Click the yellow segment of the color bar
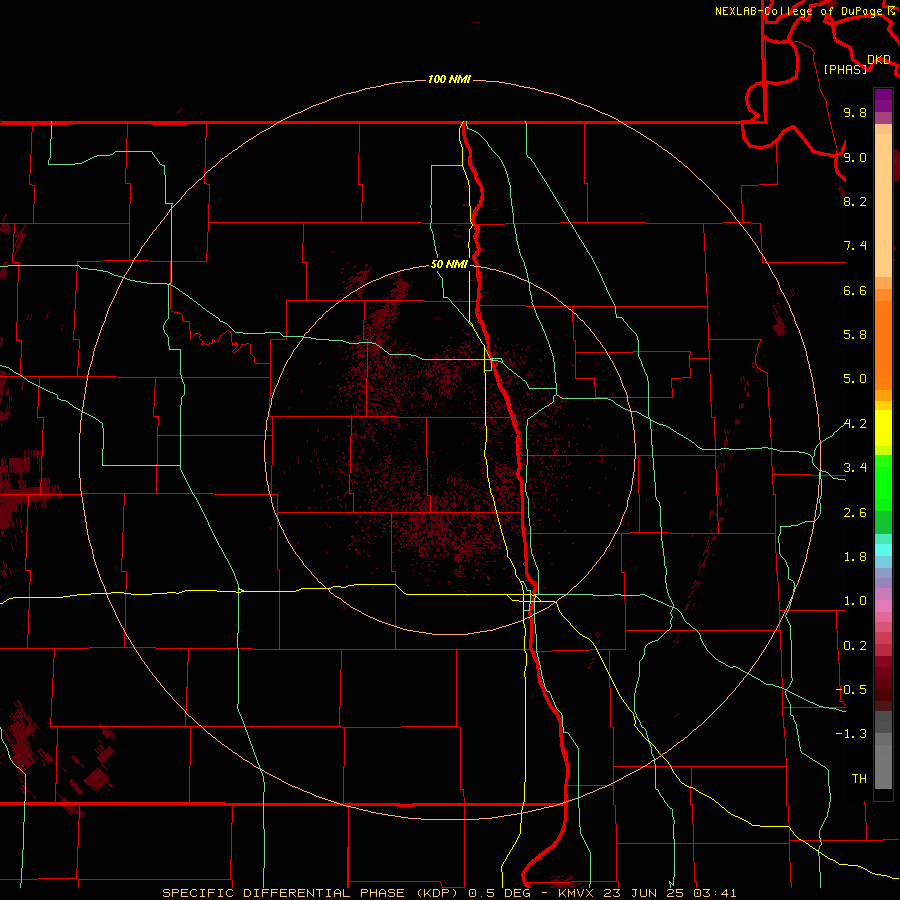This screenshot has width=900, height=900. [883, 428]
